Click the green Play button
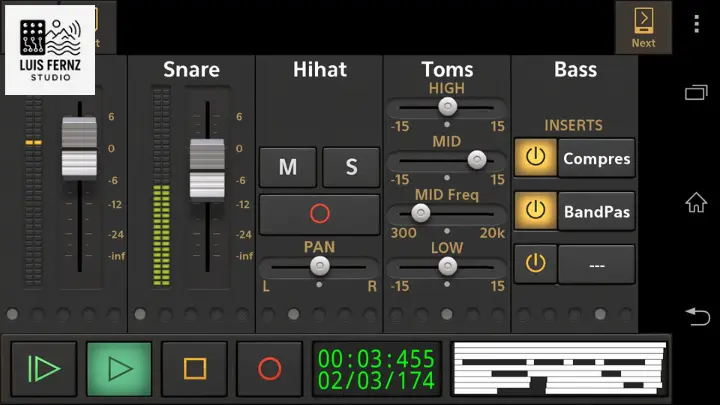This screenshot has height=405, width=720. pyautogui.click(x=119, y=369)
